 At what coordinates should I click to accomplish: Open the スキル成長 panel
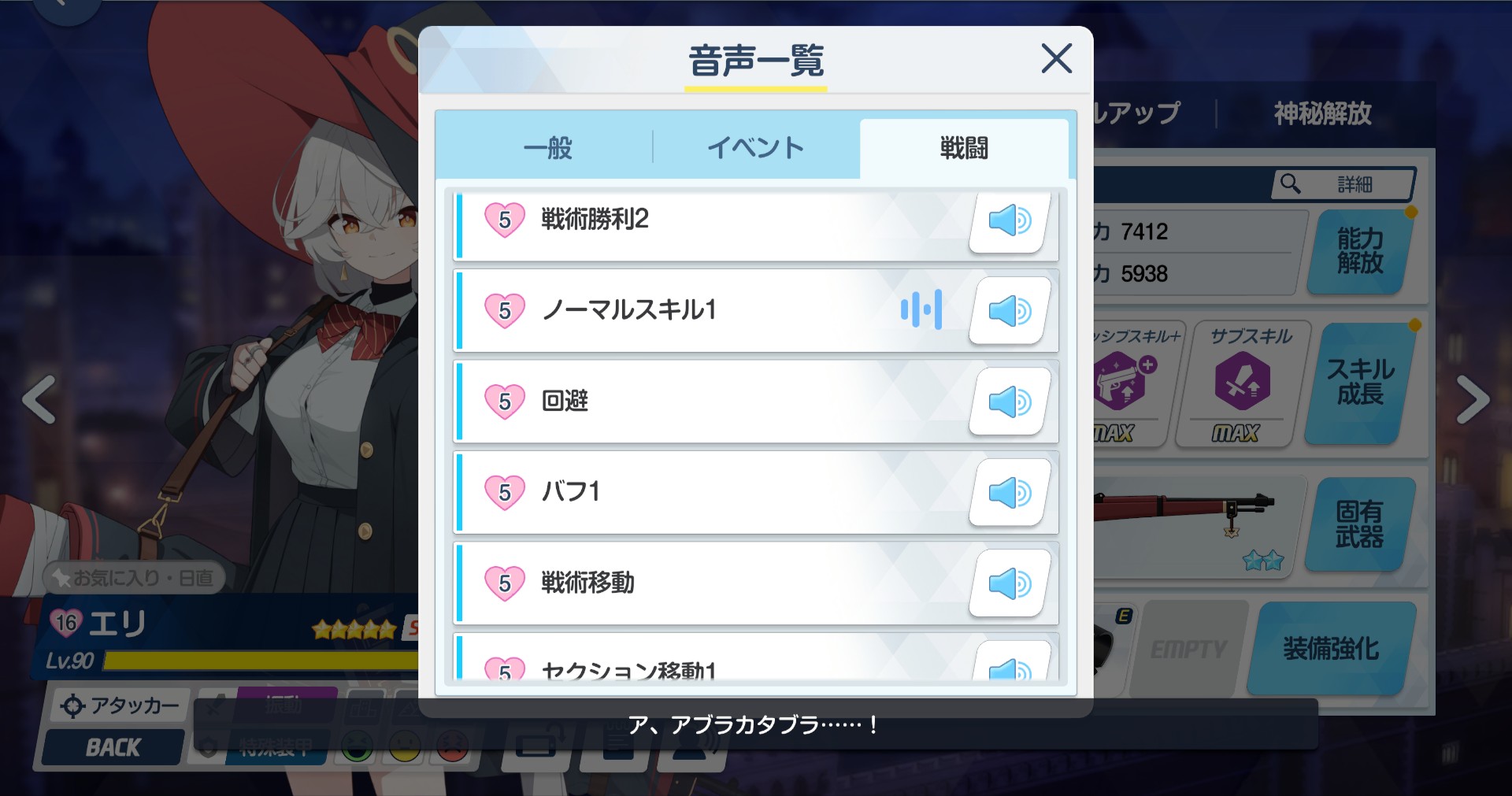(x=1361, y=383)
